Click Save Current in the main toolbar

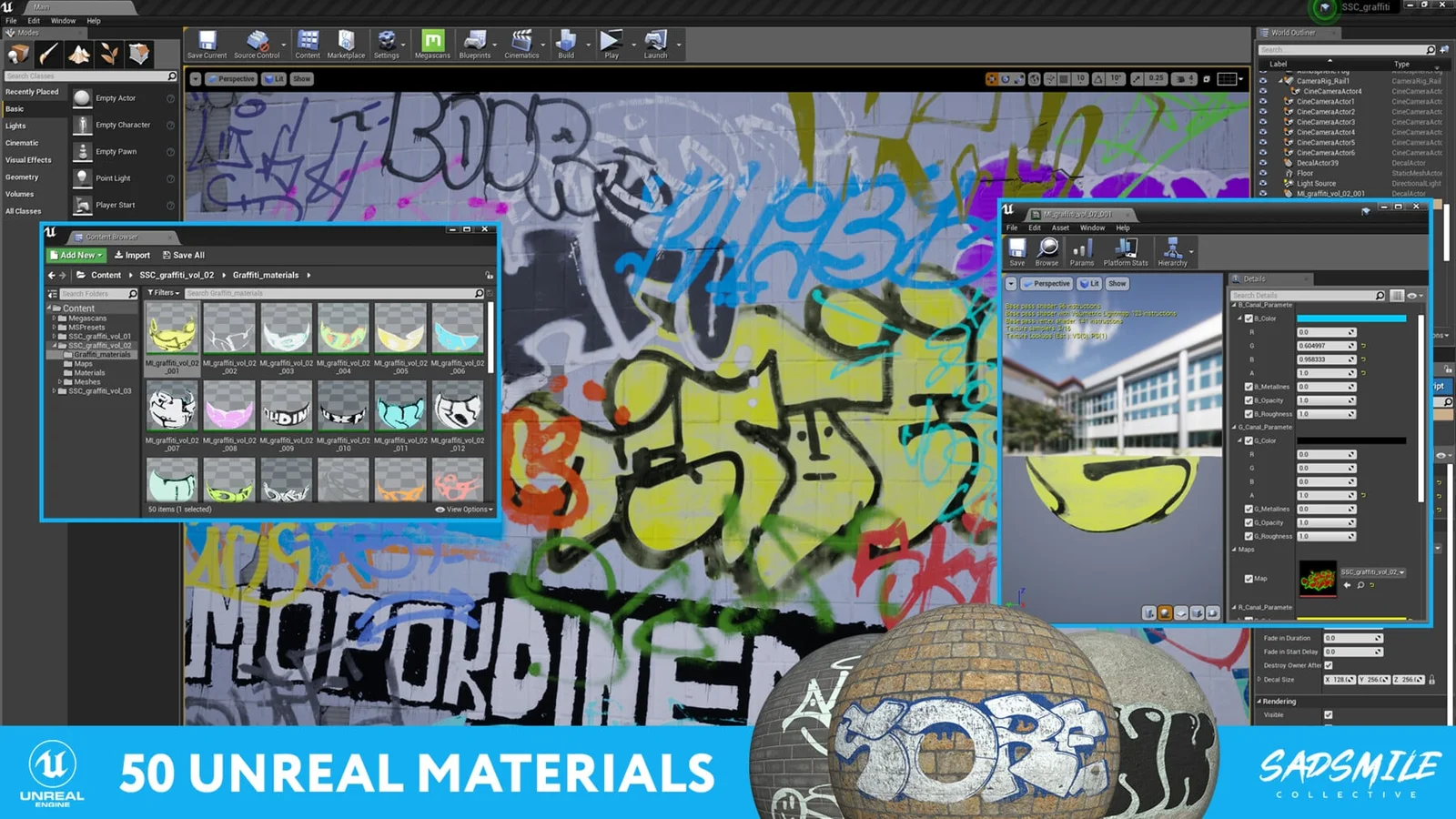tap(207, 41)
